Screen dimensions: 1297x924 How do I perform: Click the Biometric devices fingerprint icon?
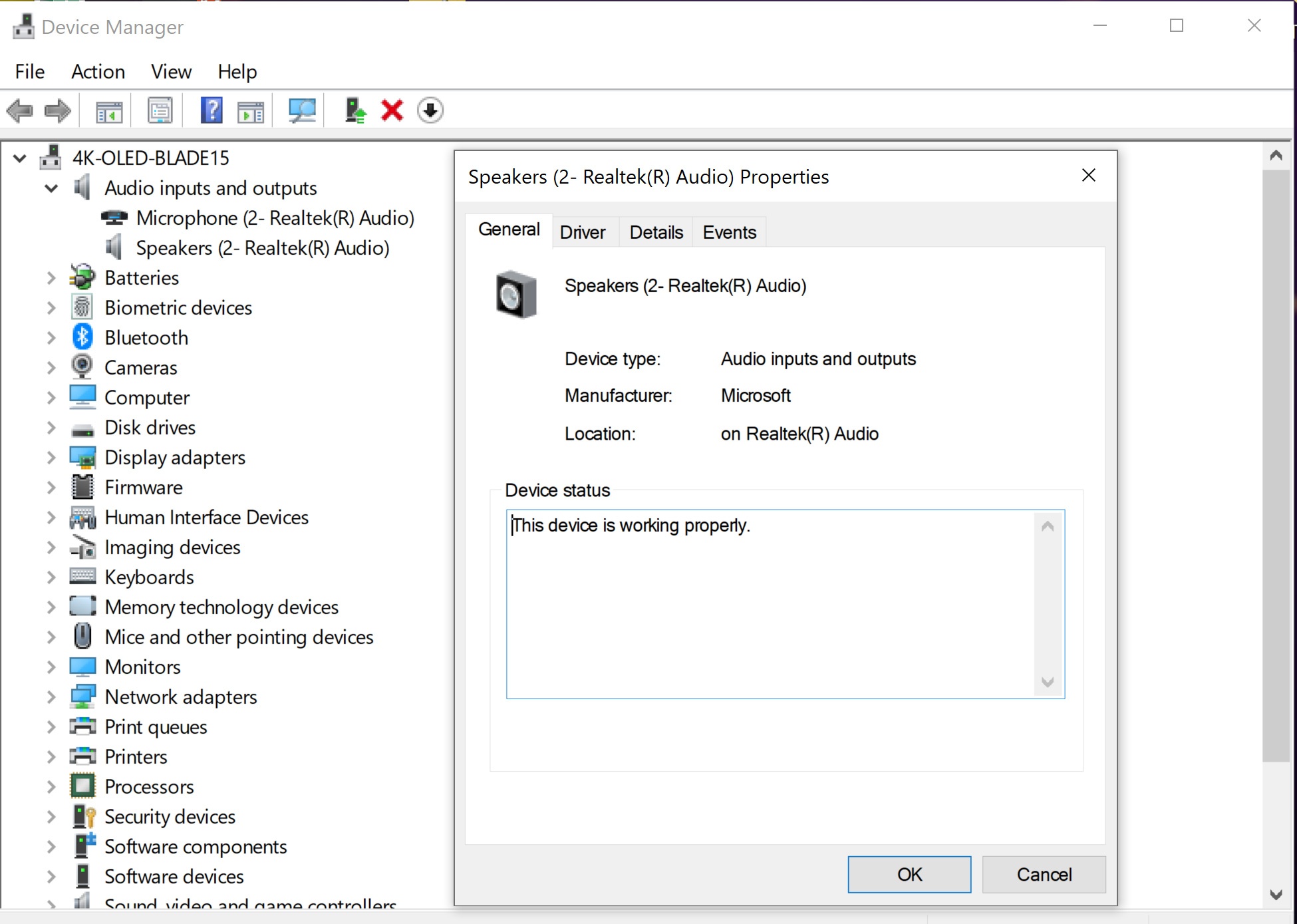(82, 307)
